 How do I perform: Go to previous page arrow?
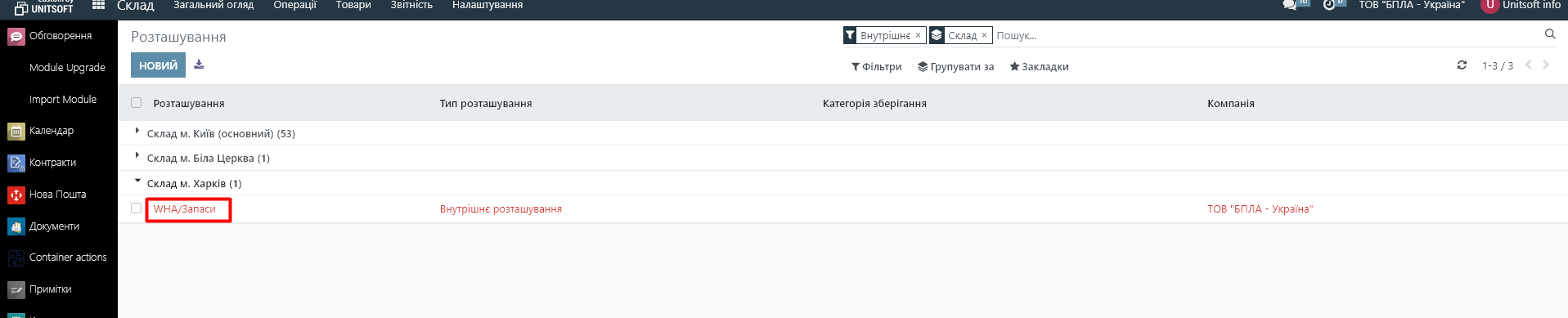coord(1528,65)
